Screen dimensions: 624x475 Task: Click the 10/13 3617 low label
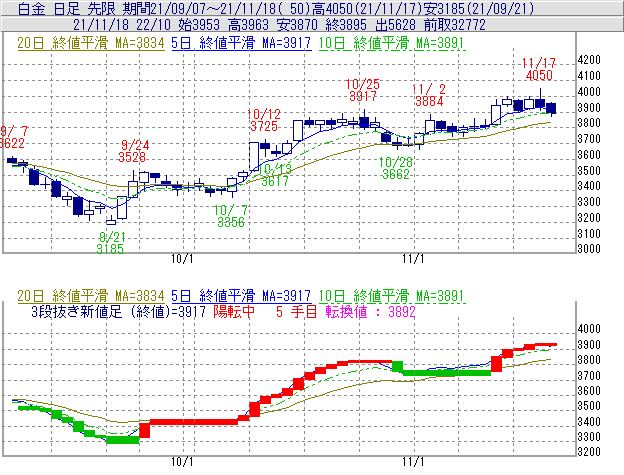coord(275,175)
